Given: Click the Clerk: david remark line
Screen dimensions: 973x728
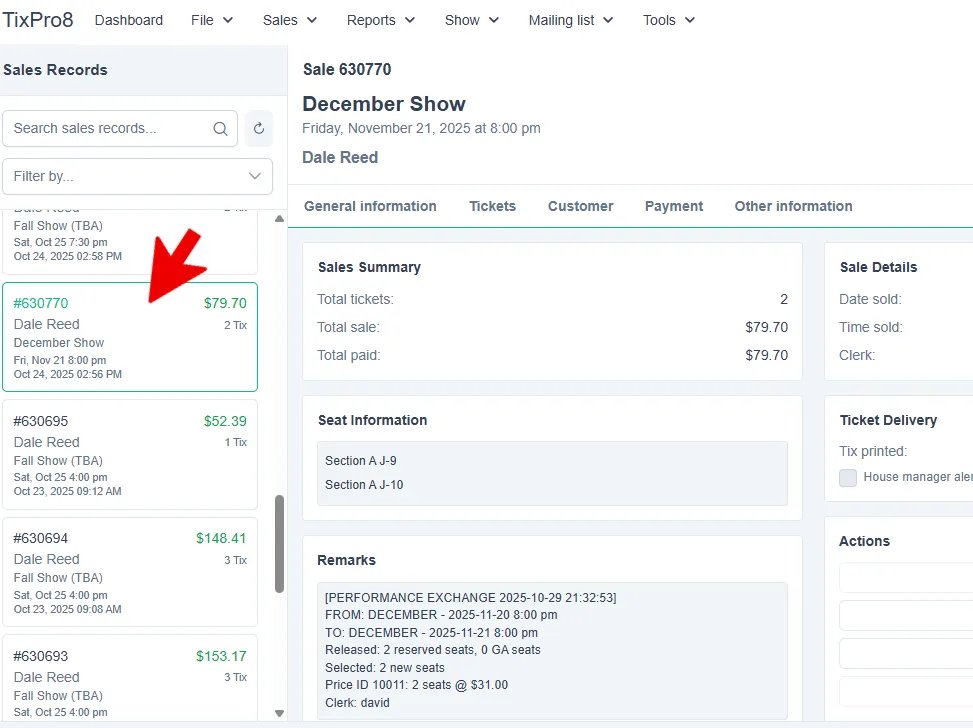Looking at the screenshot, I should (x=357, y=703).
